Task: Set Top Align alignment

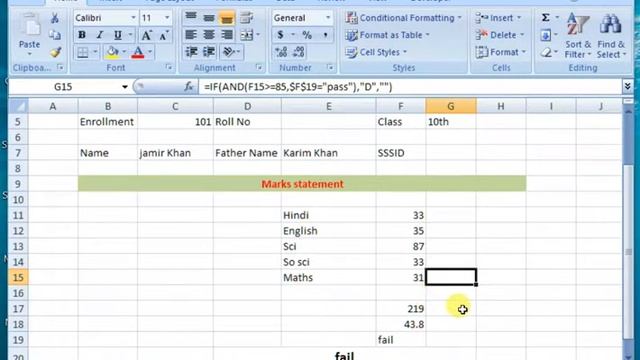Action: point(191,18)
